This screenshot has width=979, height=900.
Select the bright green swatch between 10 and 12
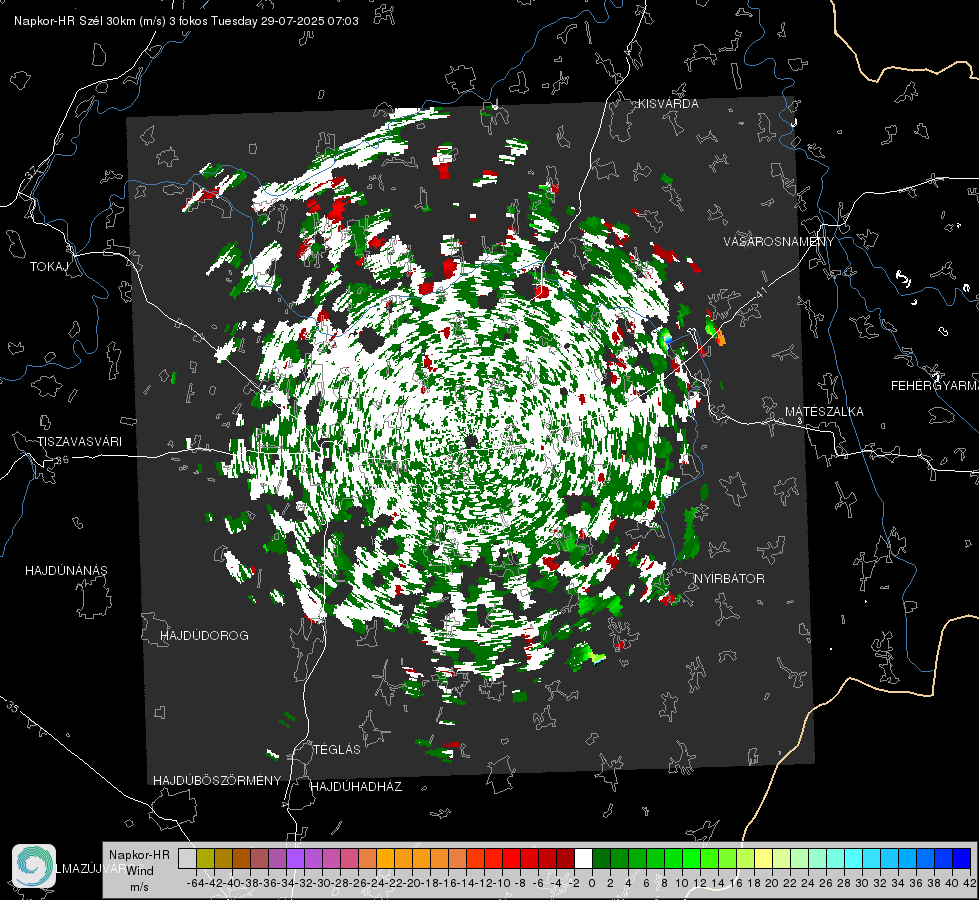point(691,858)
